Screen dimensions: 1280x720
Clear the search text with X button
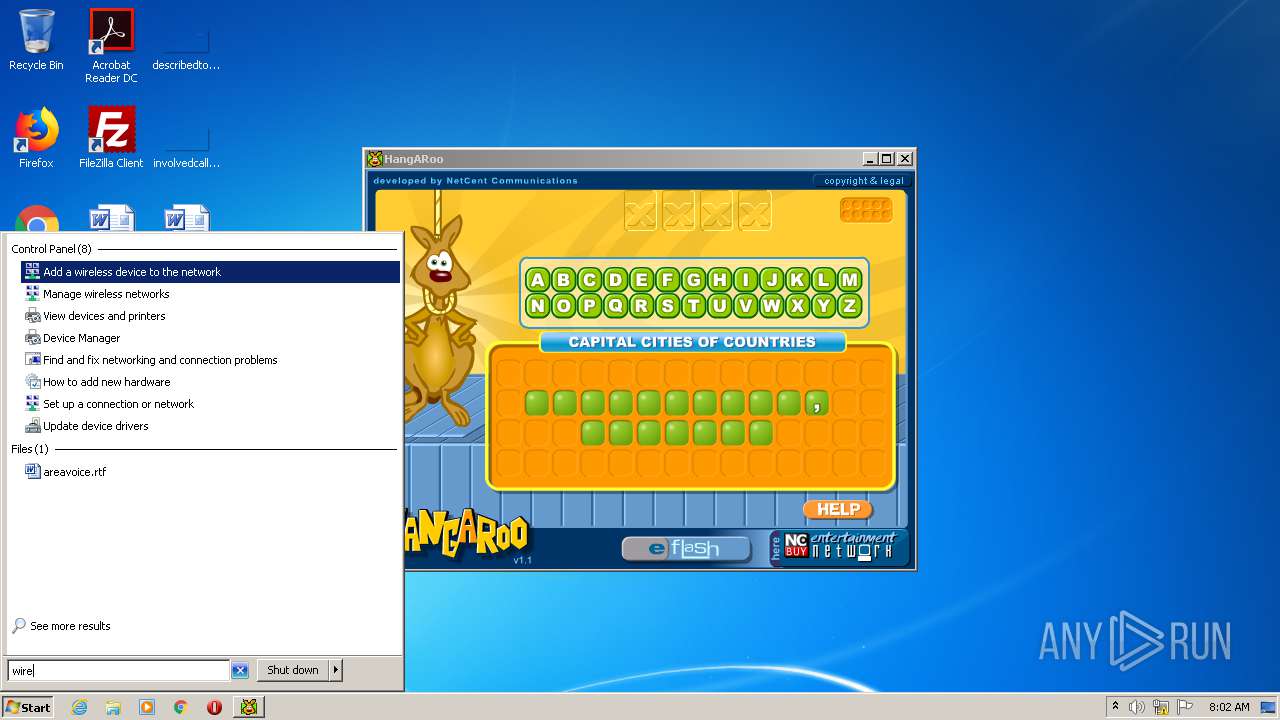240,671
